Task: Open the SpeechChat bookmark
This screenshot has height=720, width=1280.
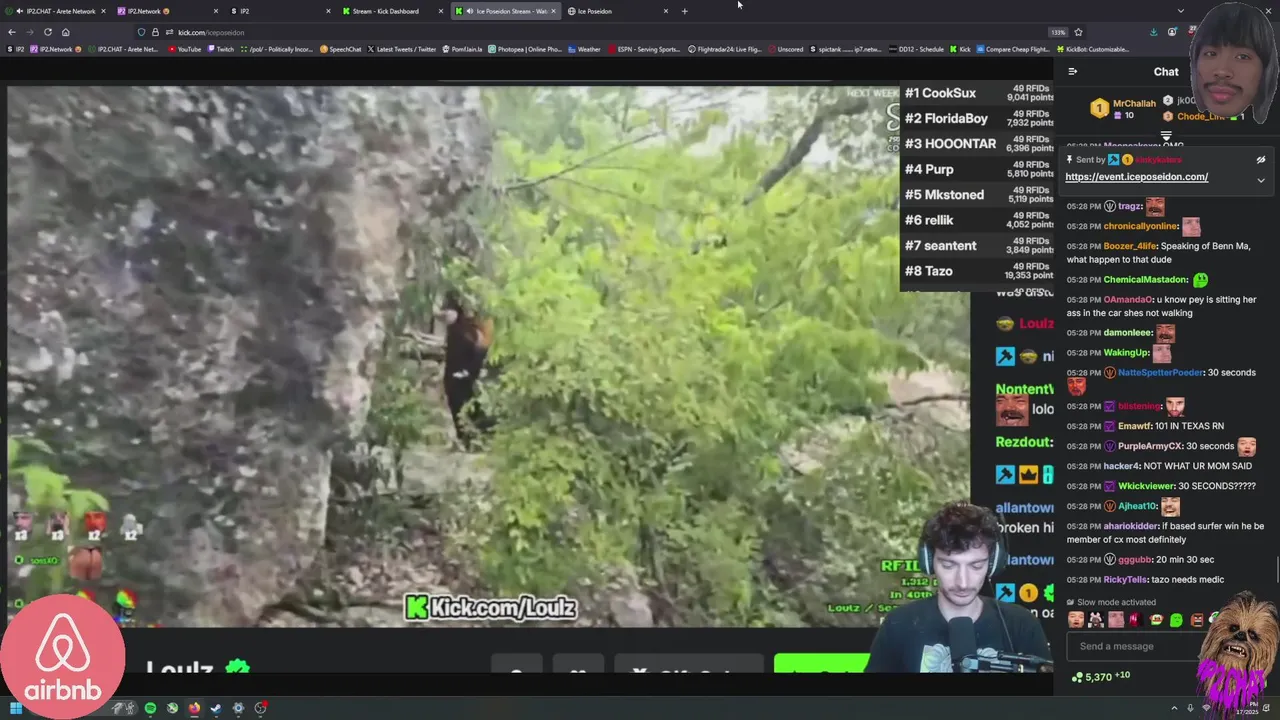Action: 340,49
